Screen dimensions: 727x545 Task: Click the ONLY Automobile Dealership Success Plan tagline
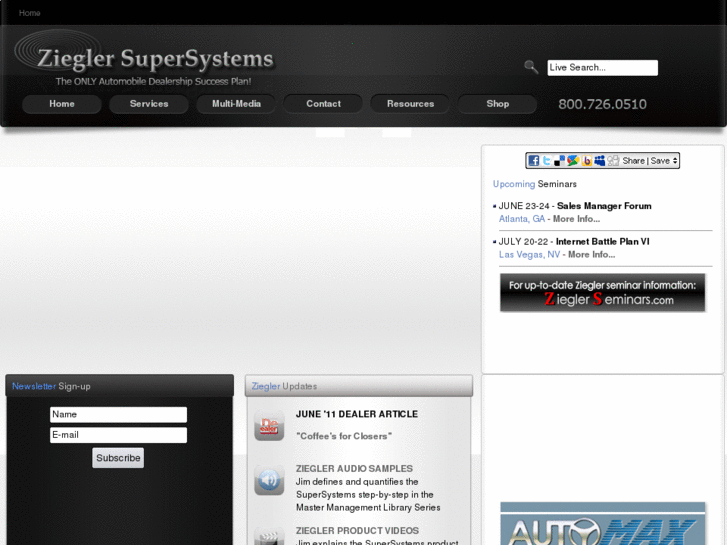click(x=153, y=82)
